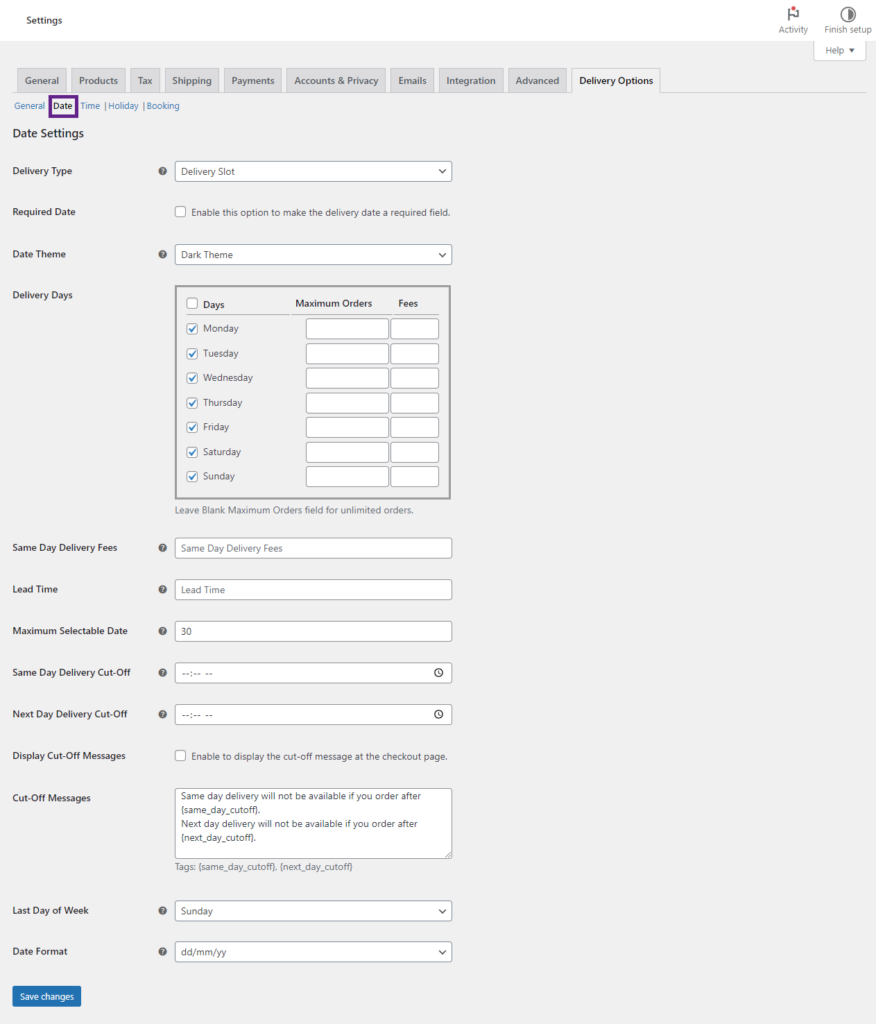Open the Time sub-section link
The height and width of the screenshot is (1024, 876).
90,106
